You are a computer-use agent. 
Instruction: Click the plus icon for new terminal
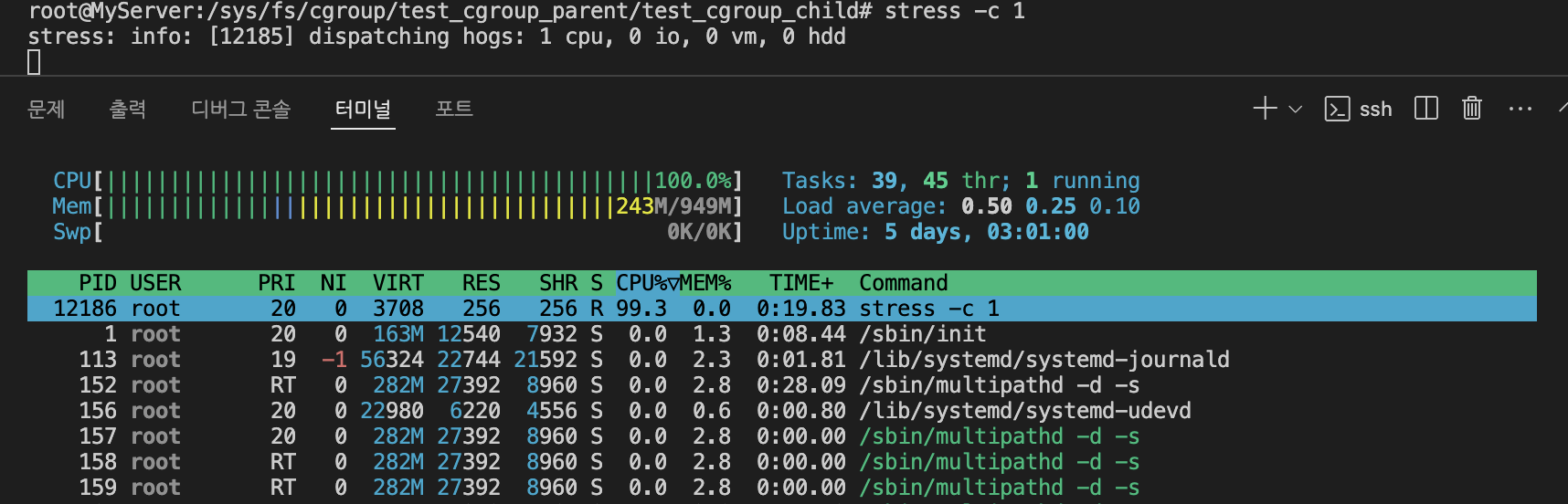1265,109
